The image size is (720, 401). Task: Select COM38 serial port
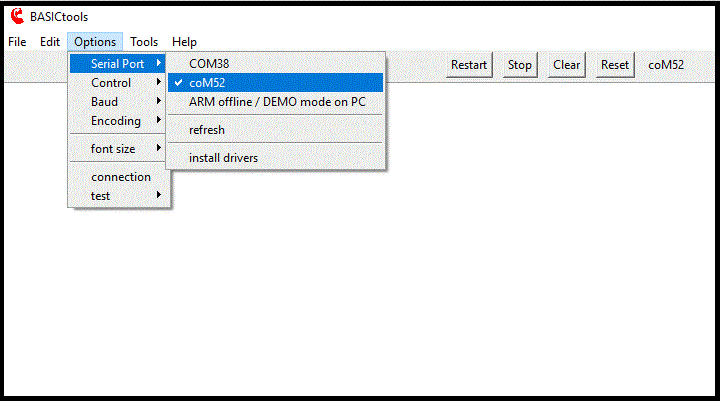coord(209,64)
